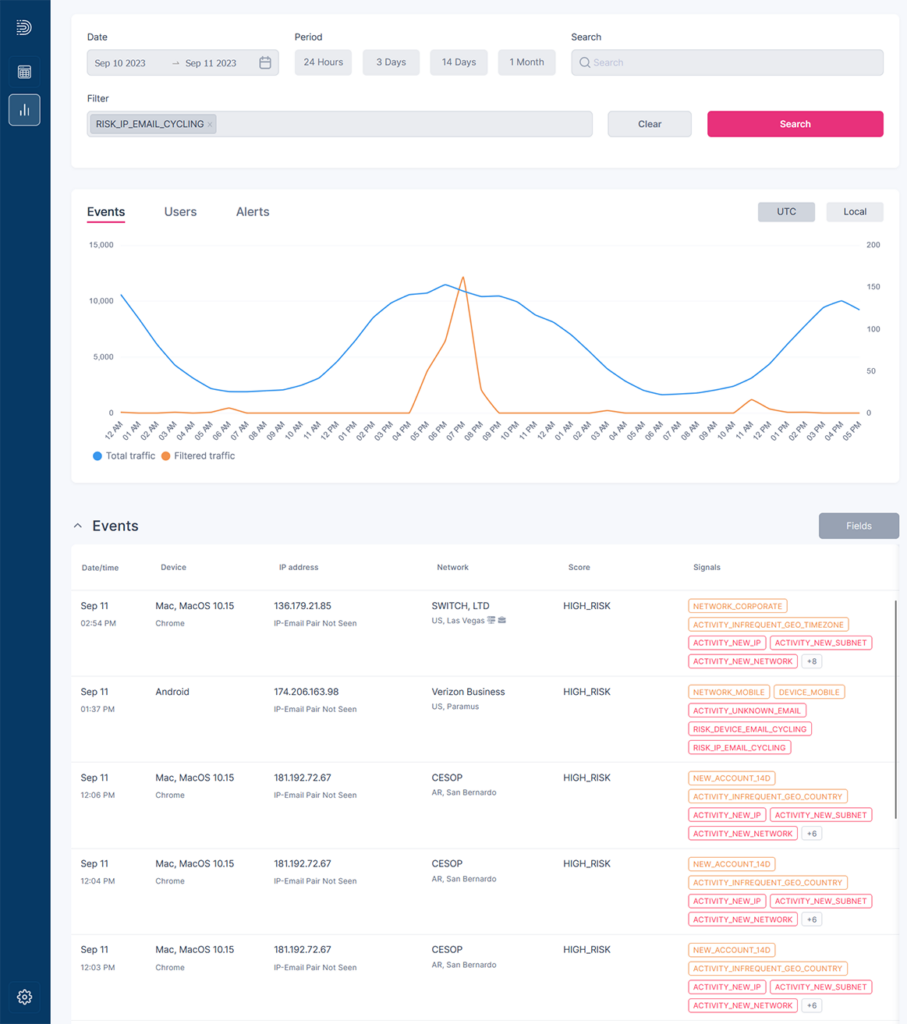Image resolution: width=907 pixels, height=1024 pixels.
Task: Switch chart time to UTC
Action: [786, 212]
